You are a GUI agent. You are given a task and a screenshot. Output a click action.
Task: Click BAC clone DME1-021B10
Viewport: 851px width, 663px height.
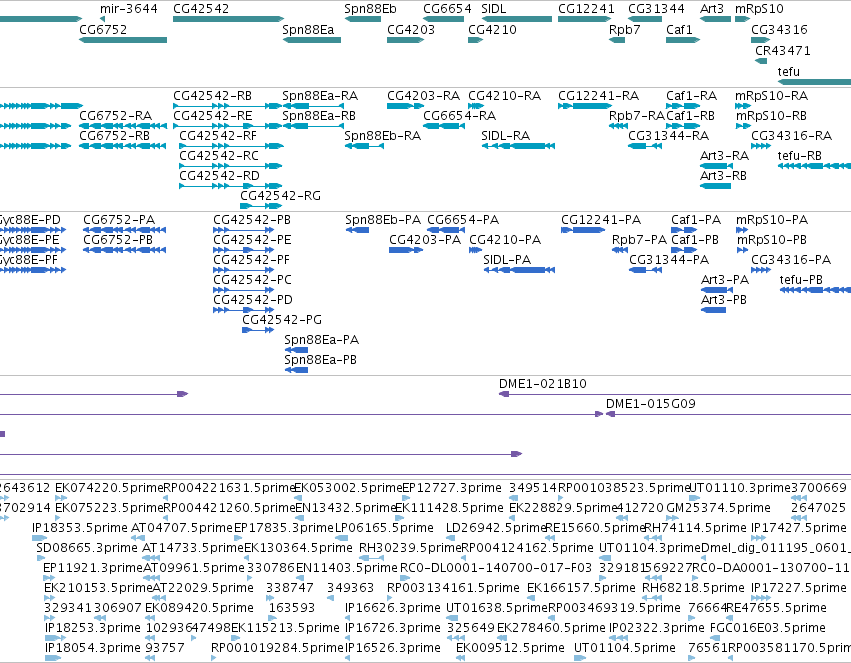click(675, 394)
